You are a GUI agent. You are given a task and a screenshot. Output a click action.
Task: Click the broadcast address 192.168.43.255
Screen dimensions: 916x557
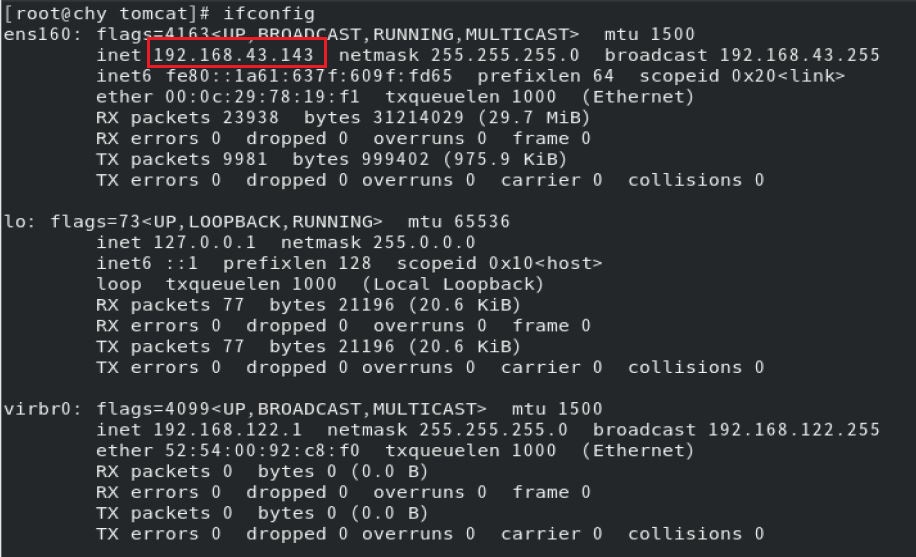click(799, 55)
